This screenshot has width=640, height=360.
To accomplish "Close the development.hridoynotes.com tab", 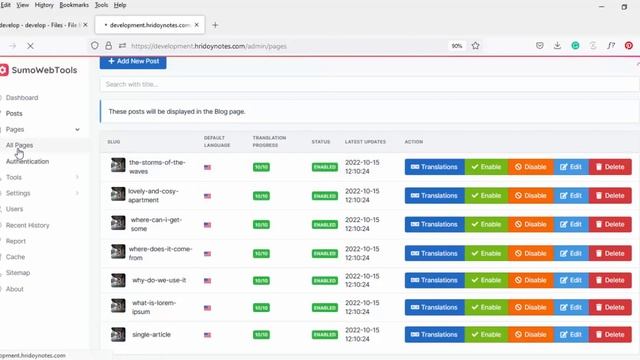I will tap(197, 25).
